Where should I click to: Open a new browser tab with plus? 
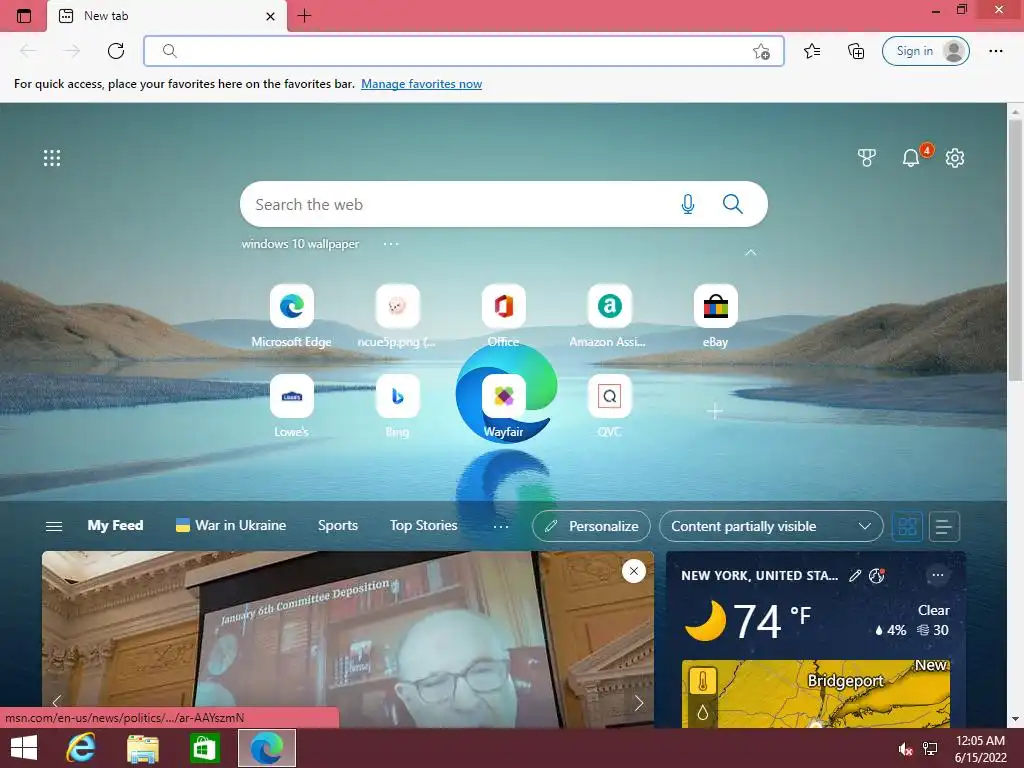point(304,16)
